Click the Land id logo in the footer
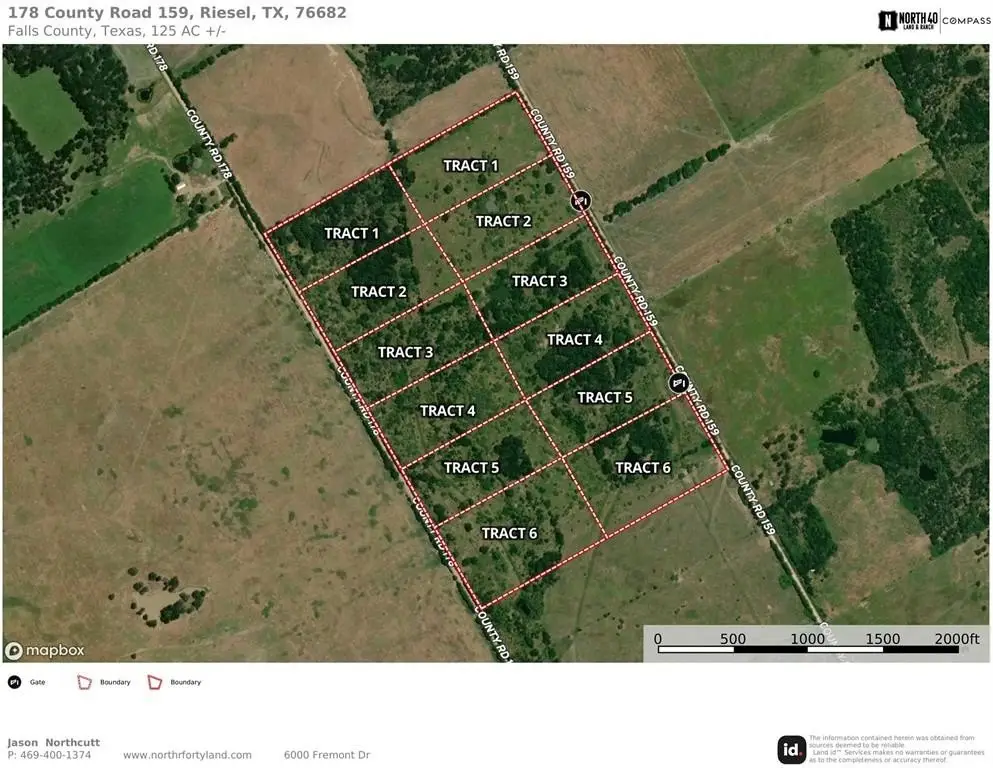The image size is (993, 768). (791, 749)
